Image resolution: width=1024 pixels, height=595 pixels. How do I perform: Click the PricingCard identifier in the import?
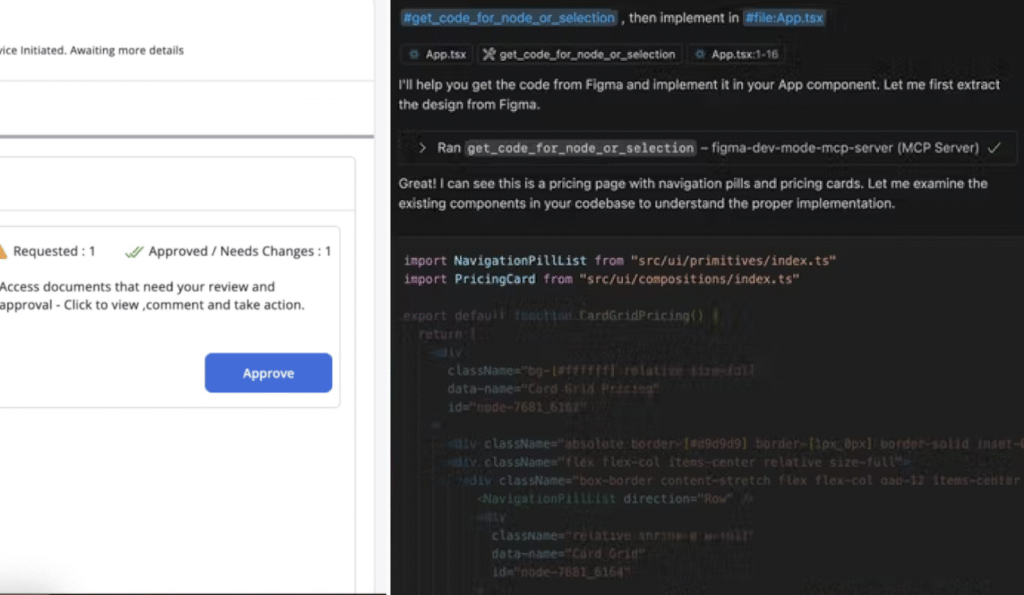pyautogui.click(x=494, y=279)
